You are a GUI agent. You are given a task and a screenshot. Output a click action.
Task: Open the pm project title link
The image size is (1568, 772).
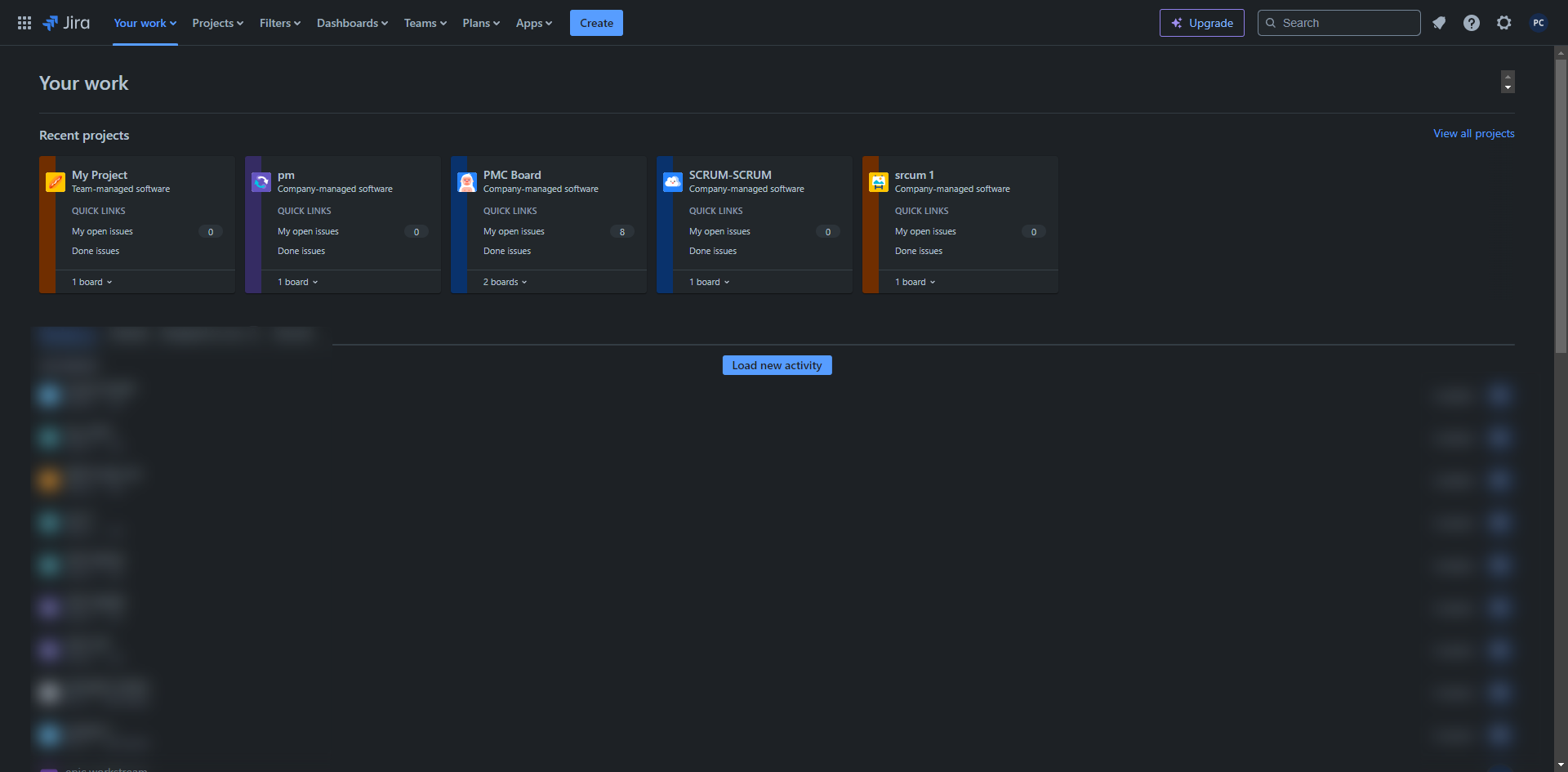[x=286, y=175]
